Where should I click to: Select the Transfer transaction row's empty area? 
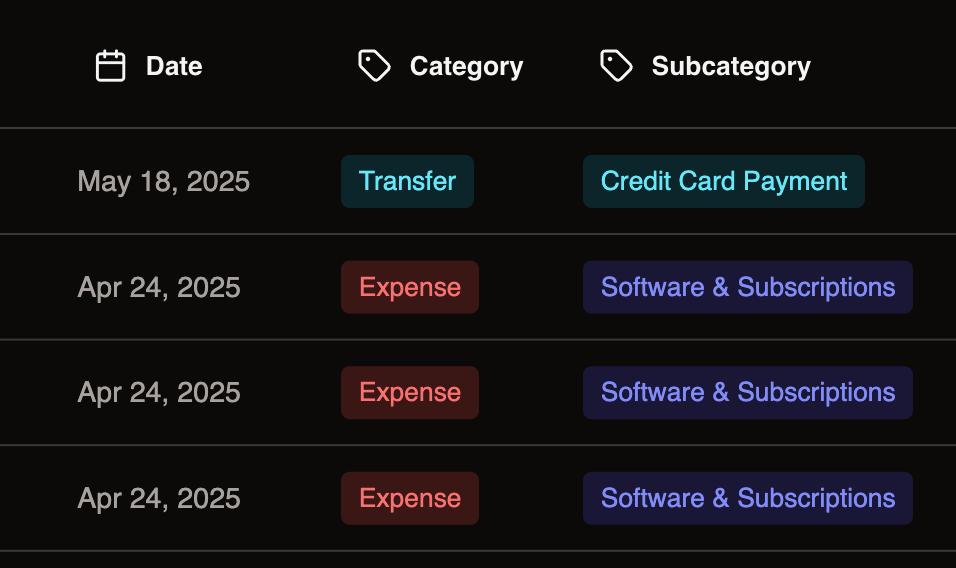tap(910, 182)
